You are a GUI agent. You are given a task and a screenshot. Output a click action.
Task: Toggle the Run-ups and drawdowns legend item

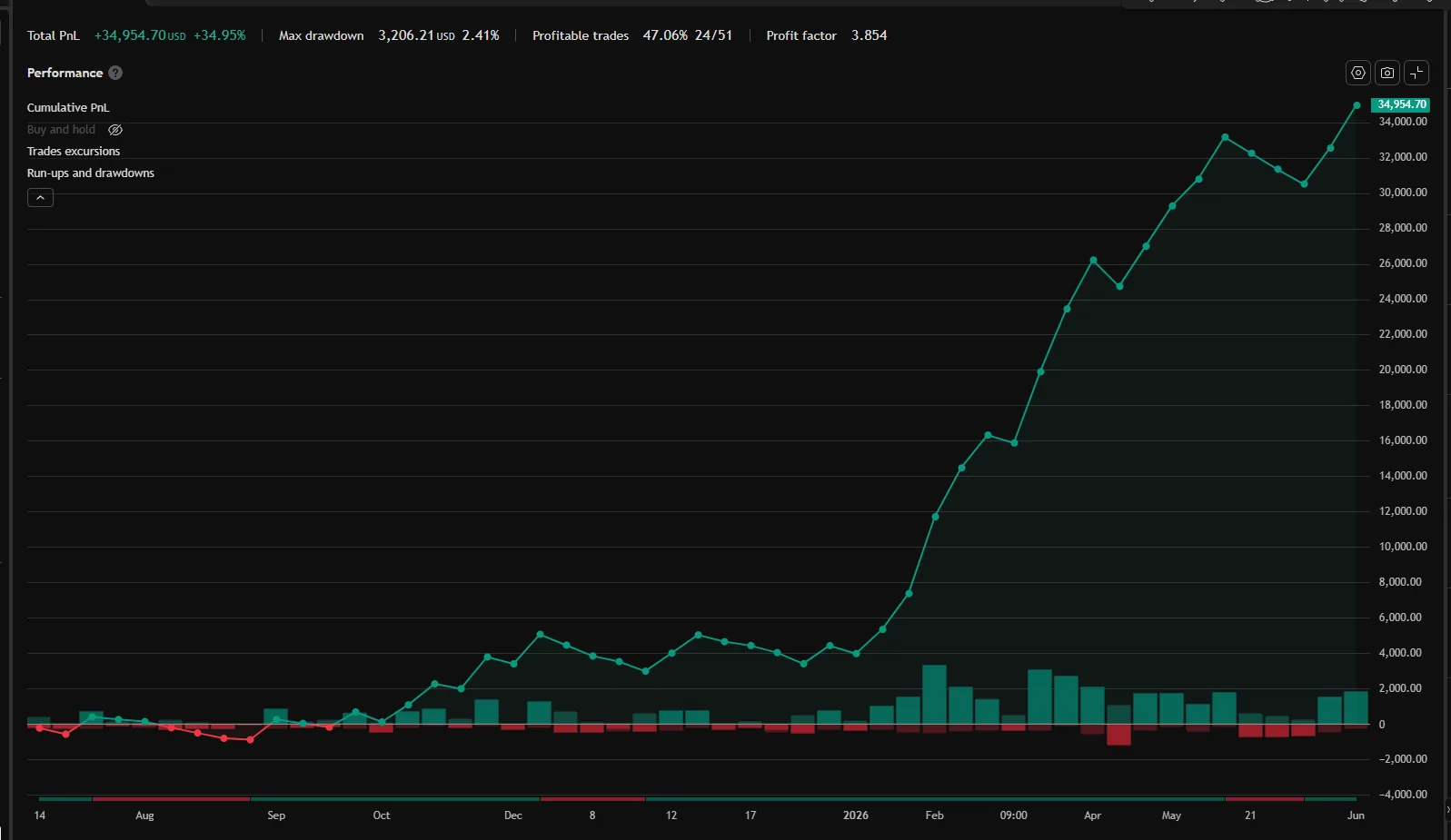[x=91, y=173]
